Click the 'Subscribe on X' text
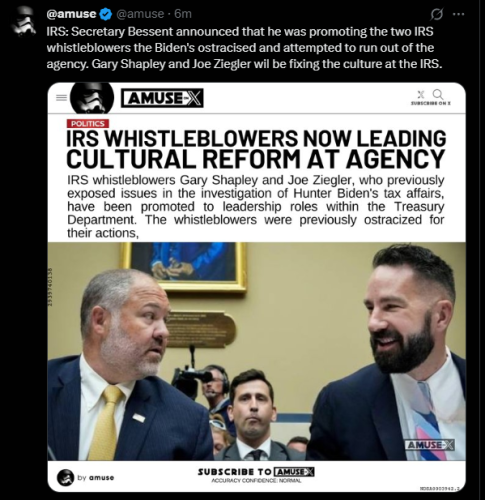485x500 pixels. [431, 103]
